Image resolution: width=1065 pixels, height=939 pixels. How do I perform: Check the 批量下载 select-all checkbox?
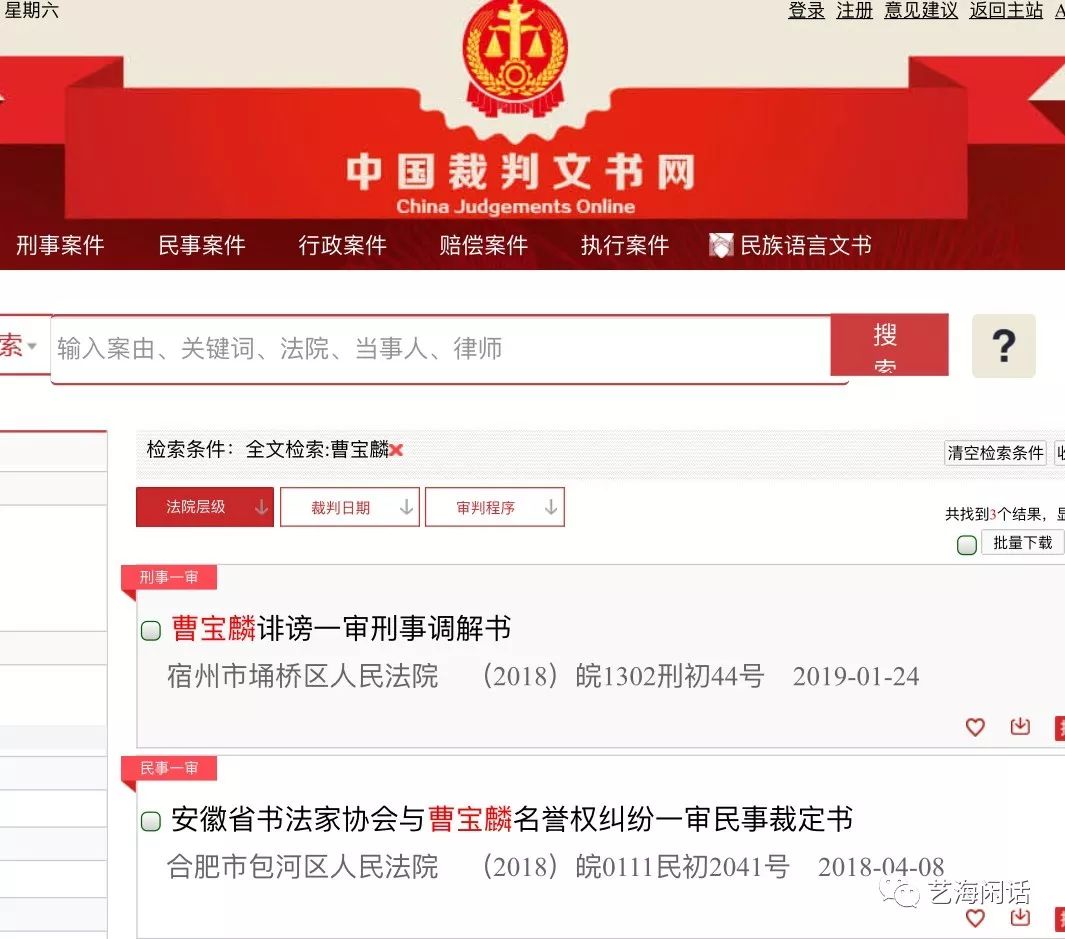967,544
